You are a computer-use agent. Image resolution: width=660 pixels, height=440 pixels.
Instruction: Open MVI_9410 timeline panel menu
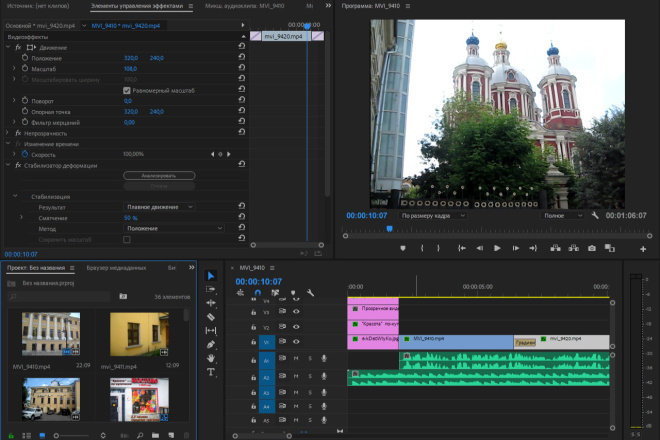click(x=272, y=268)
